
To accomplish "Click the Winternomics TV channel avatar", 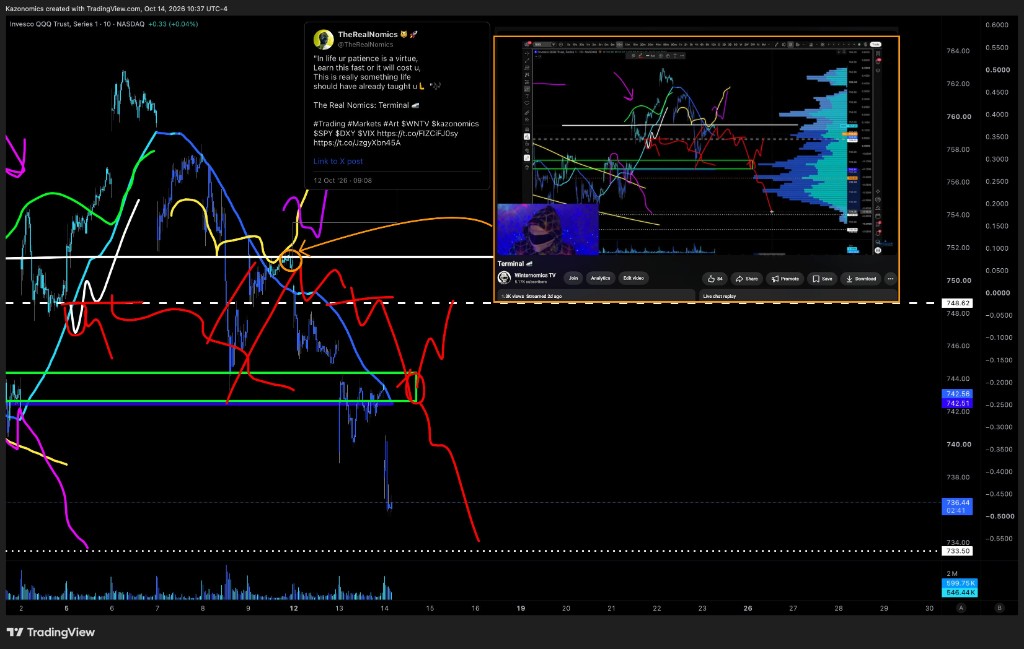I will 504,277.
